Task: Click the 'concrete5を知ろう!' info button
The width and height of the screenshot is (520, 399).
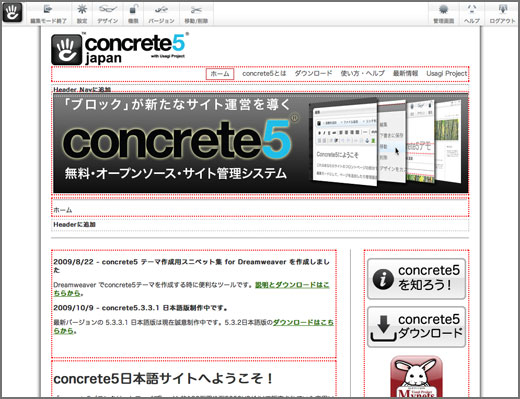Action: pos(416,279)
